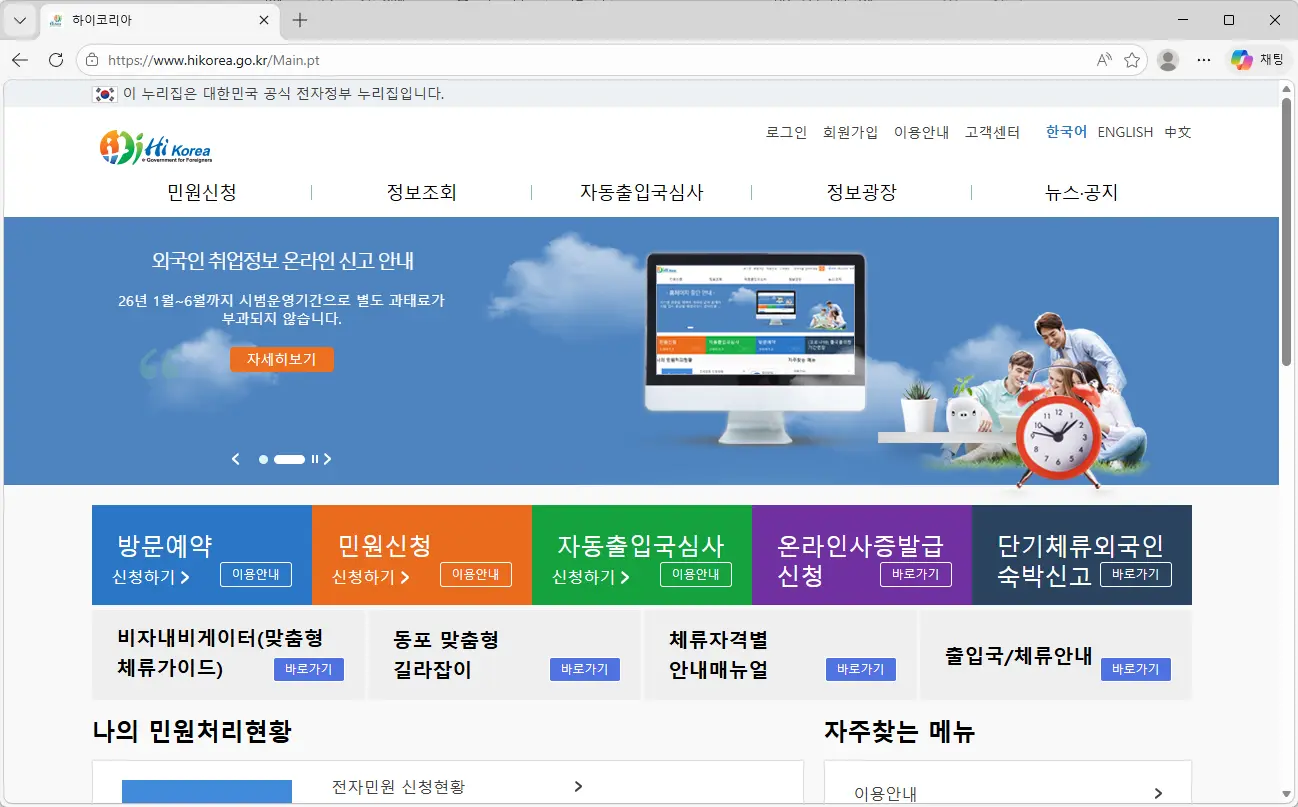Click the 출입국/체류안내 heading

(1019, 656)
